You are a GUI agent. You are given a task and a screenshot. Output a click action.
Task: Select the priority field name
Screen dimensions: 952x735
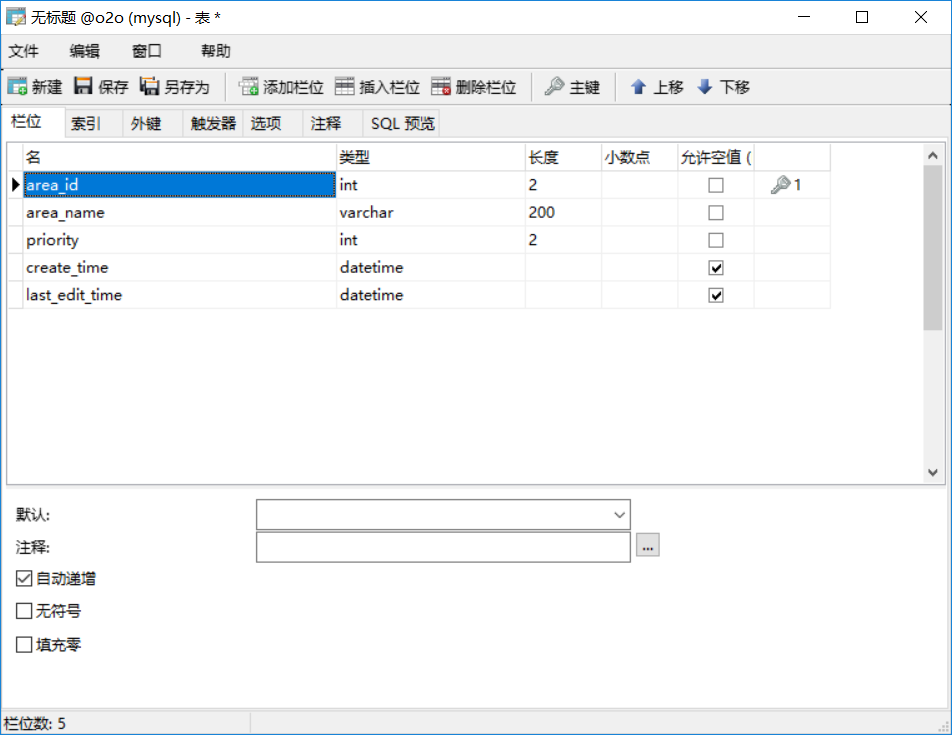[x=180, y=240]
